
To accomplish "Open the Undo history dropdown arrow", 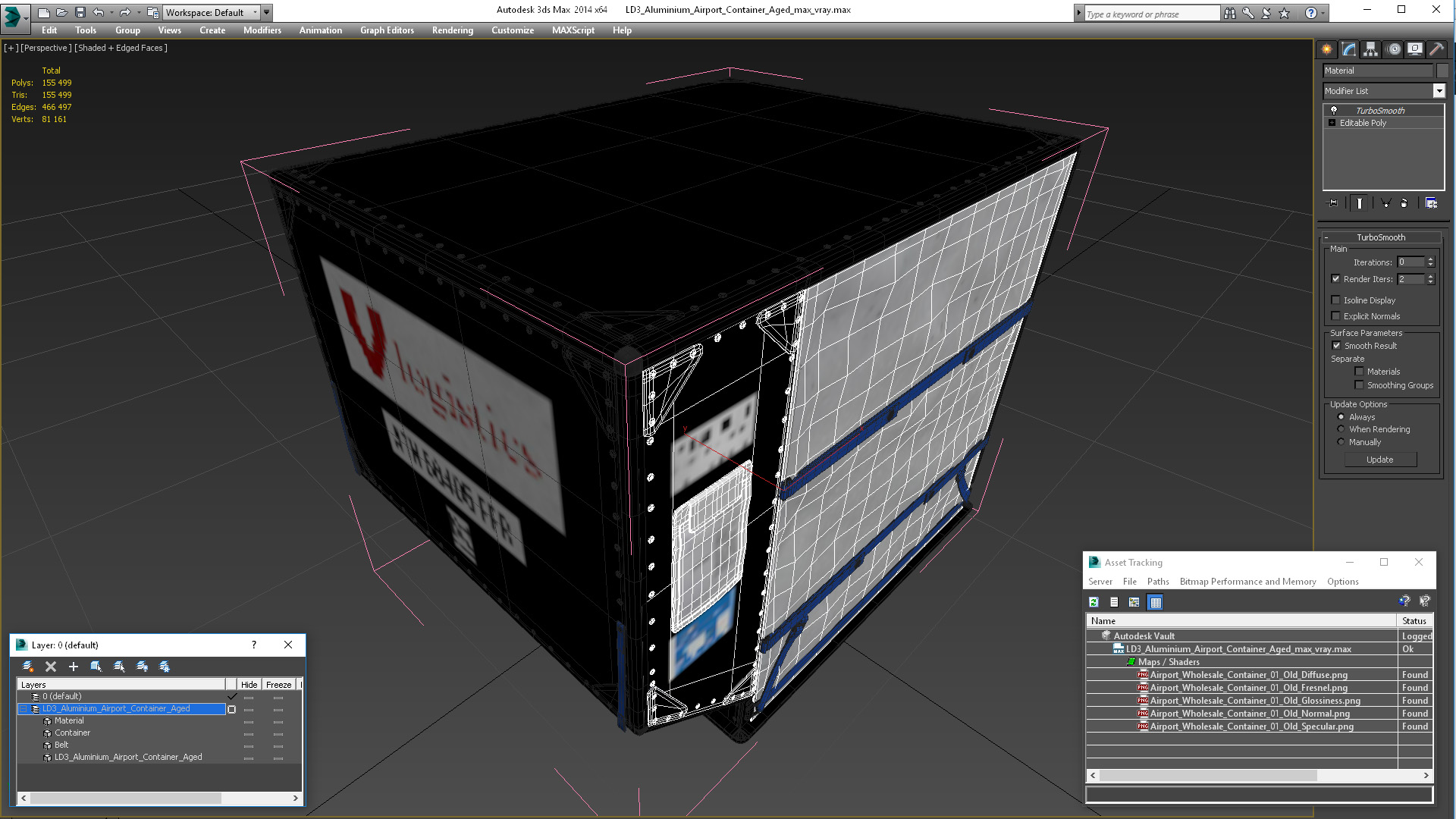I will tap(111, 12).
